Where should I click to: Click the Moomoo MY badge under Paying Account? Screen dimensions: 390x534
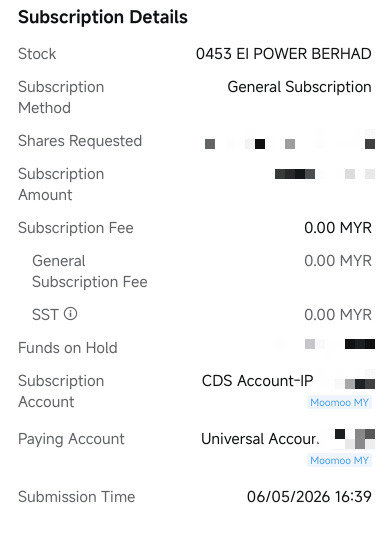[339, 460]
